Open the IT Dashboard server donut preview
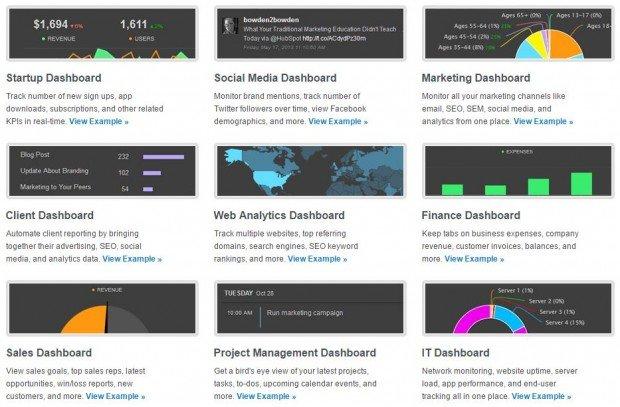Viewport: 620px width, 407px height. [518, 308]
